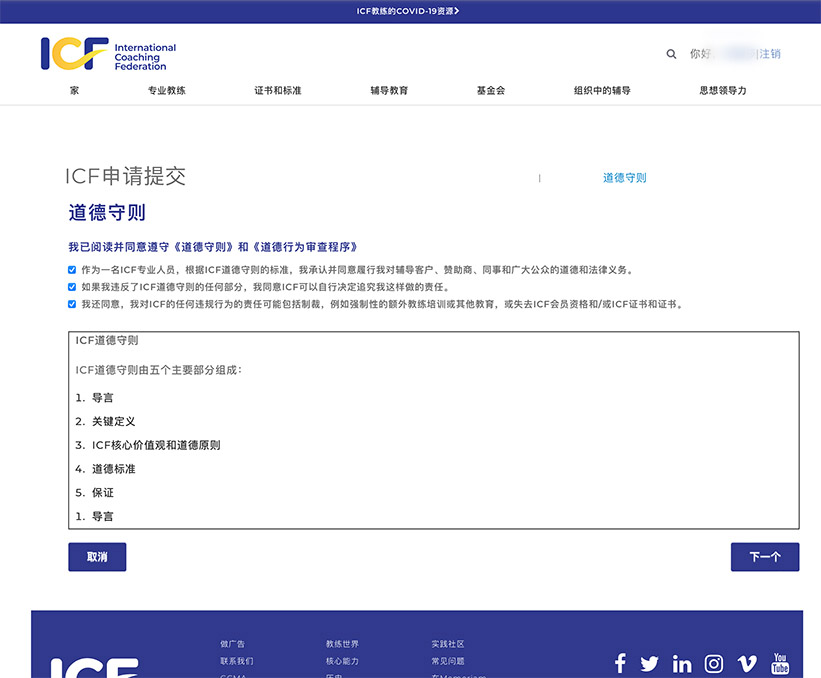Image resolution: width=821 pixels, height=678 pixels.
Task: Open ICF Instagram page icon
Action: pyautogui.click(x=714, y=663)
